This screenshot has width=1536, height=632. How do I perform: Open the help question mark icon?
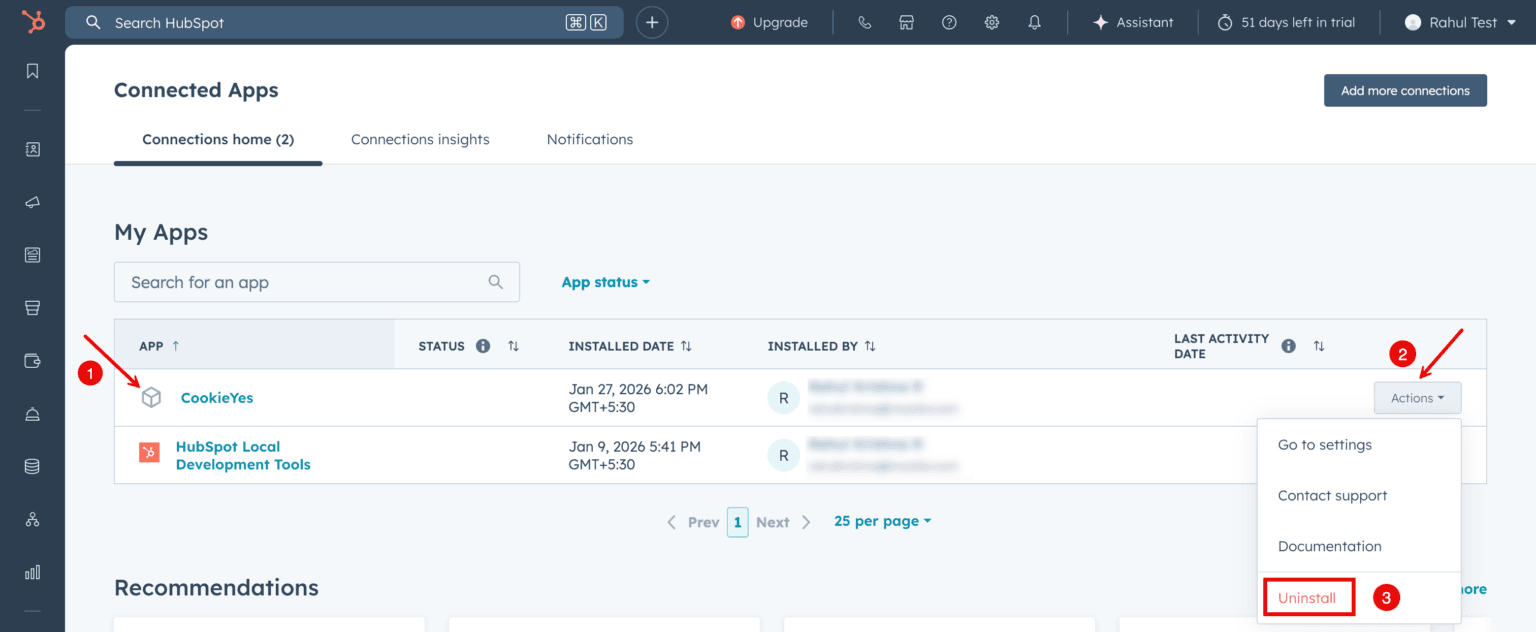click(949, 22)
